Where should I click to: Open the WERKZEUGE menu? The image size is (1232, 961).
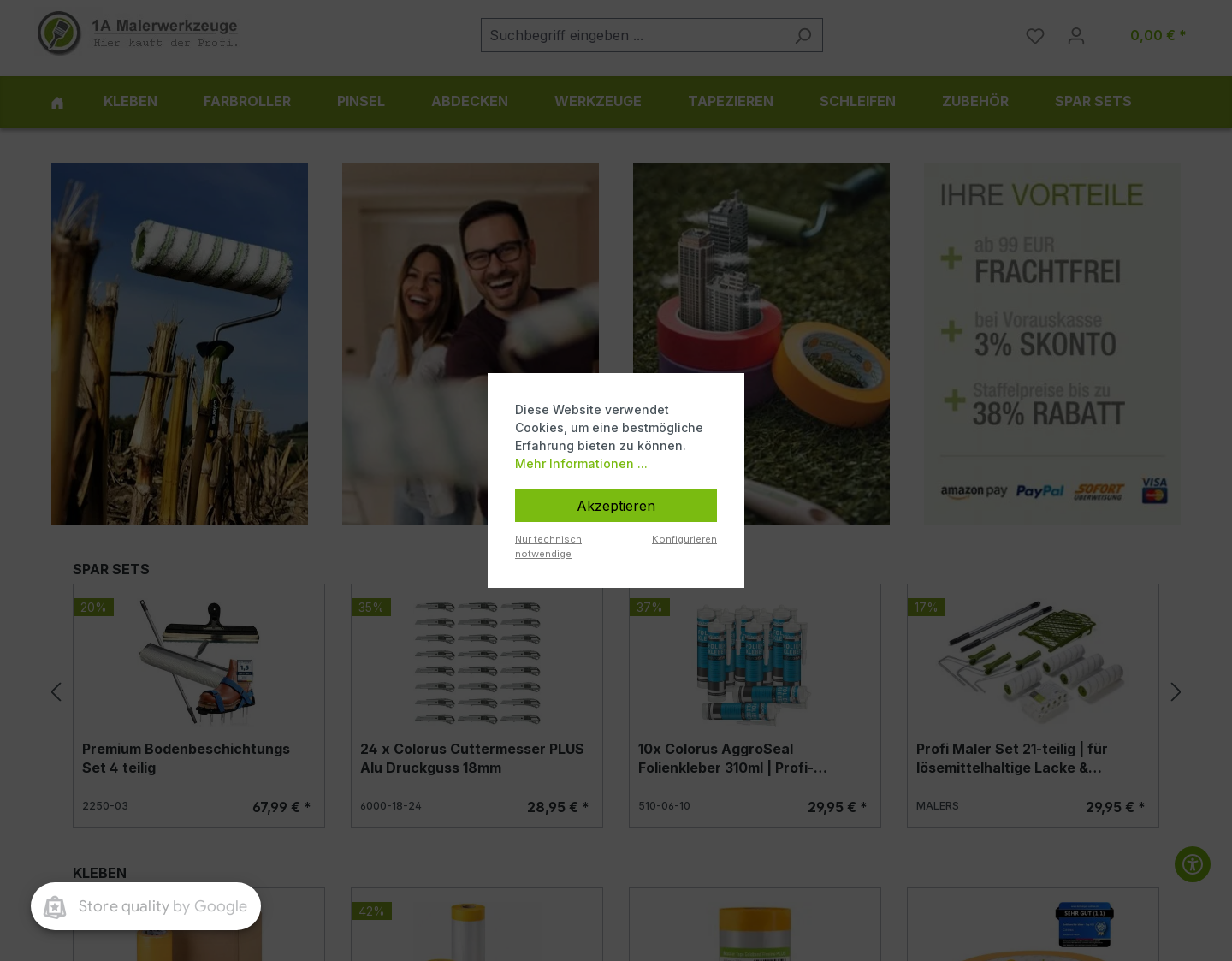(598, 102)
